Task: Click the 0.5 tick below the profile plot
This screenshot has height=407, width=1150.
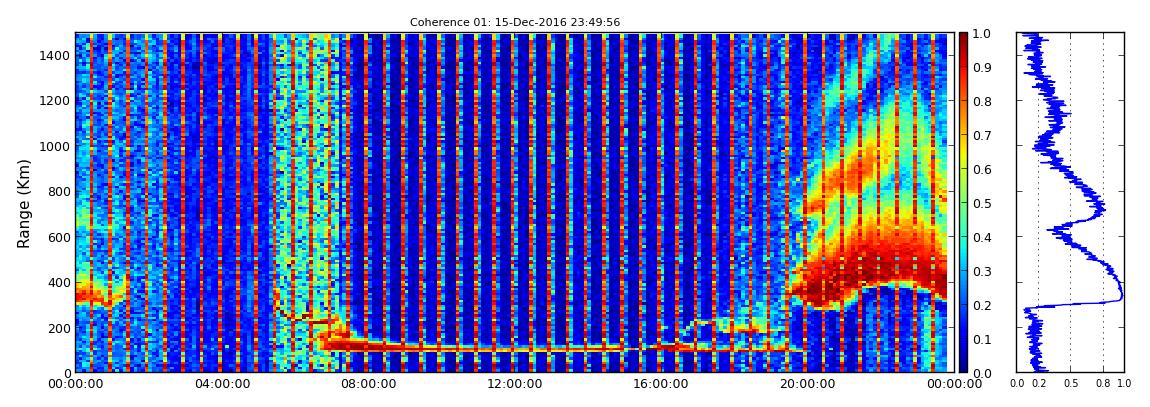Action: pos(1071,383)
